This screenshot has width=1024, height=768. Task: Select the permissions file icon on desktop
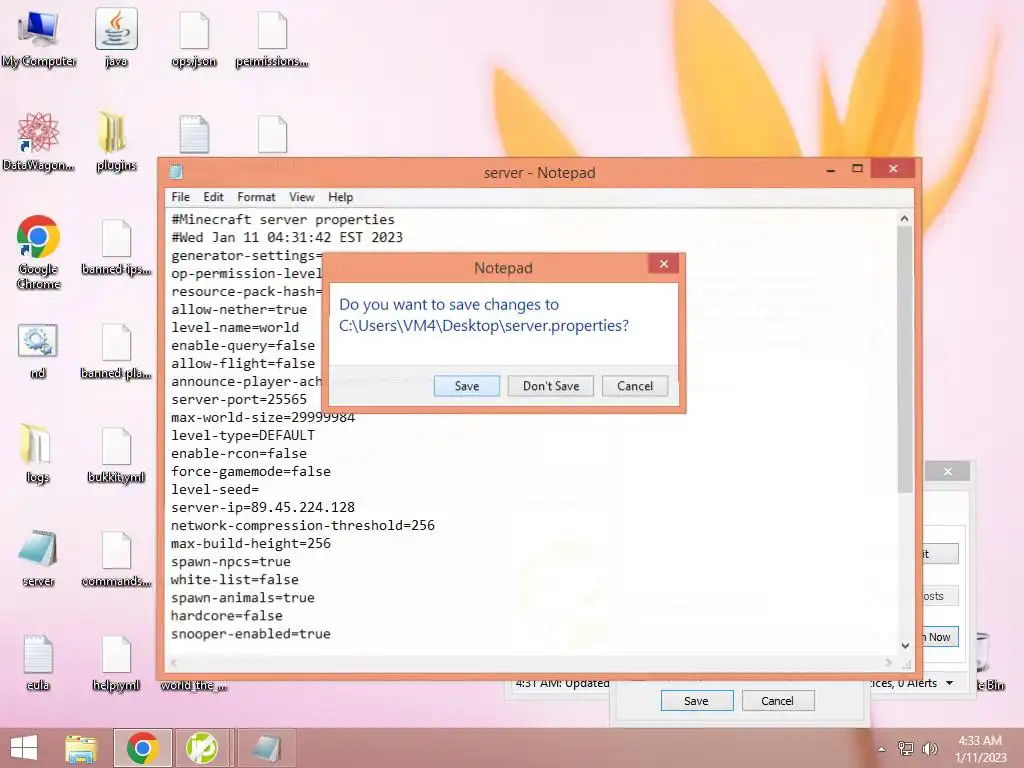coord(272,39)
